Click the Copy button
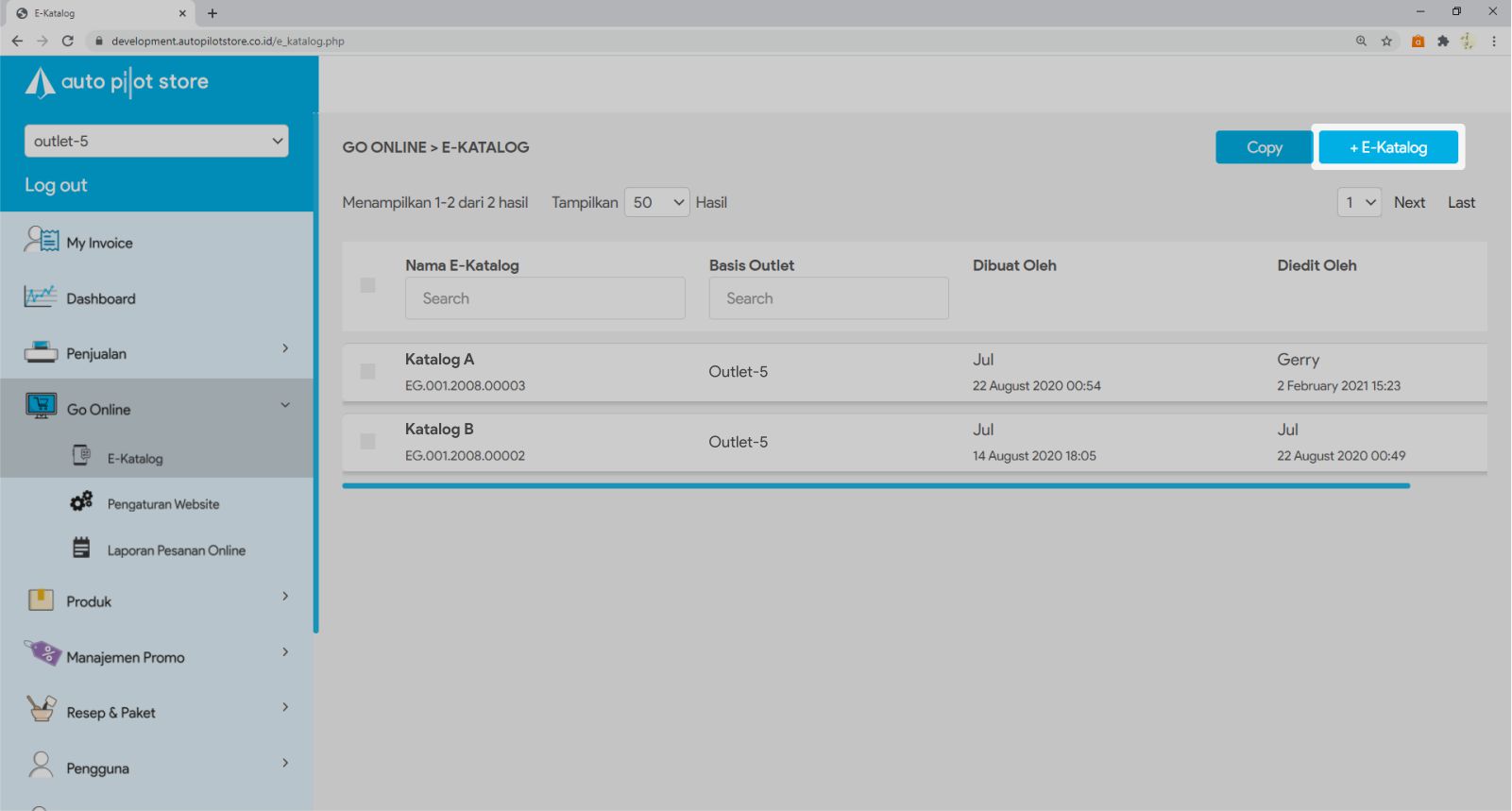Screen dimensions: 1512x811 pos(1263,147)
